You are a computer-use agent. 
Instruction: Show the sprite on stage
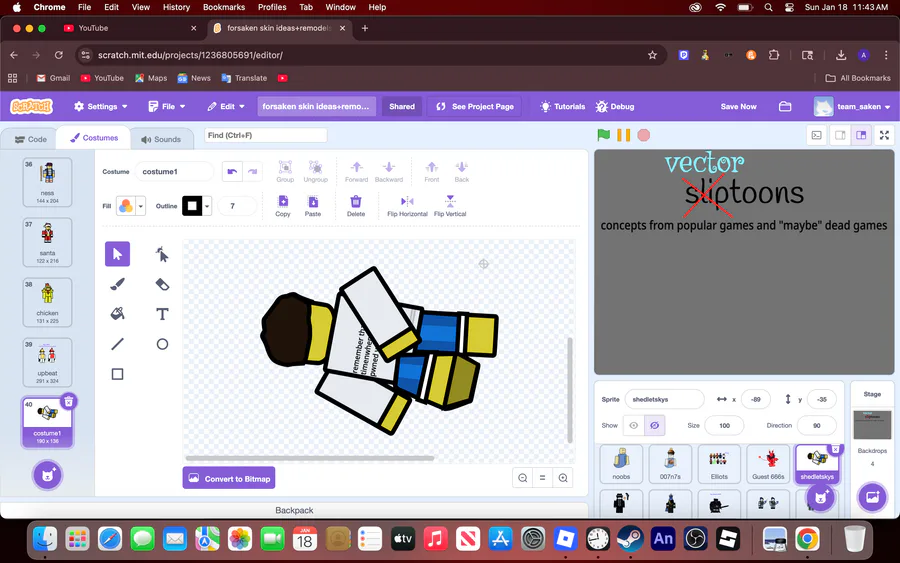[x=634, y=425]
